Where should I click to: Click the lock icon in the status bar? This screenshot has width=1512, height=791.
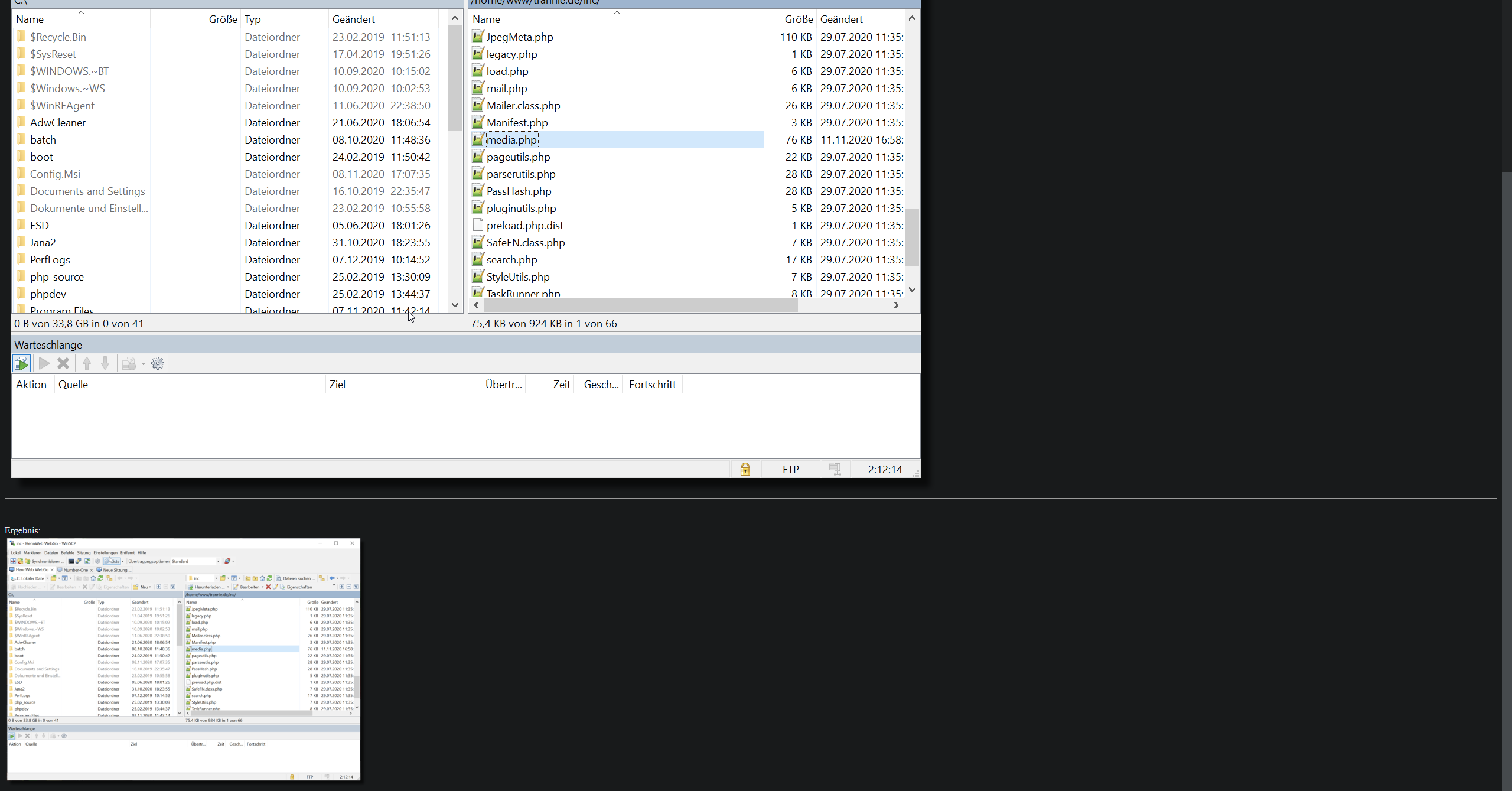745,469
